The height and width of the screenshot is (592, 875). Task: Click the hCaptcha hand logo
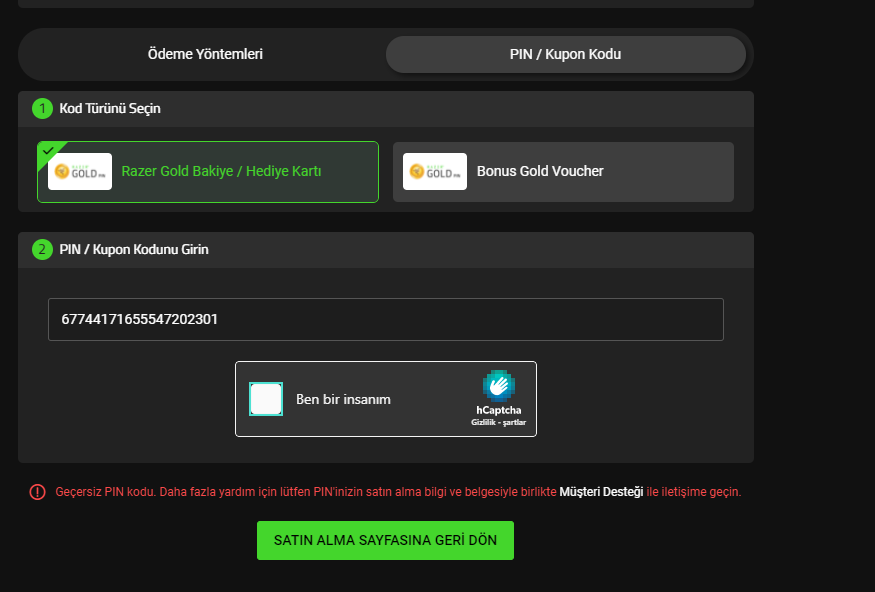pos(498,386)
